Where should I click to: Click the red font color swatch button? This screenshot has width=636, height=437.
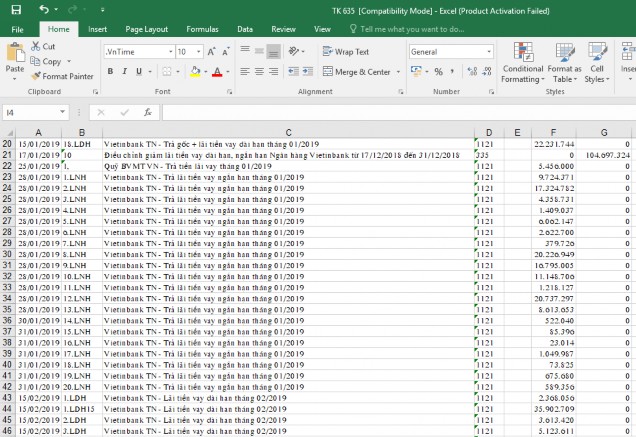[217, 72]
